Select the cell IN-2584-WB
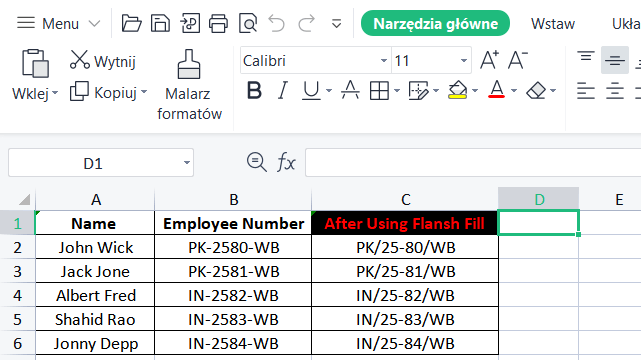641x360 pixels. point(233,343)
